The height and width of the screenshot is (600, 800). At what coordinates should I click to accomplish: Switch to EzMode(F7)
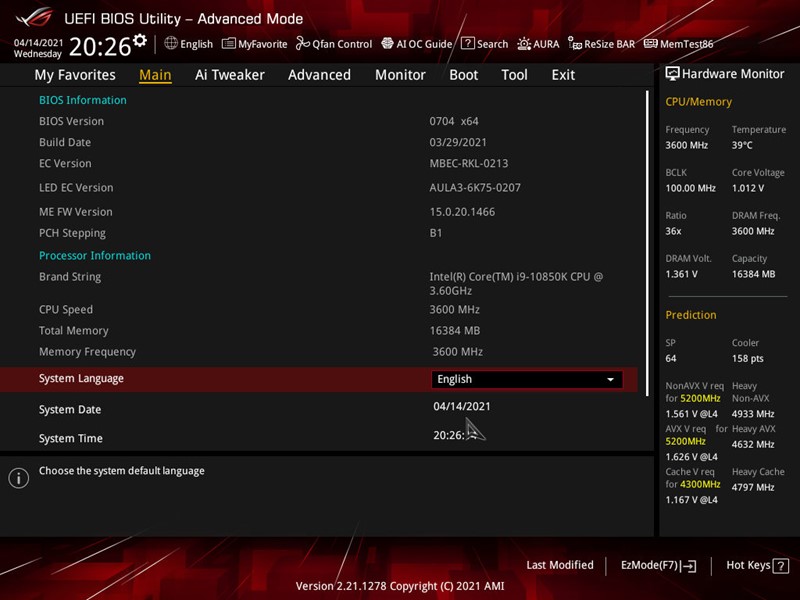click(658, 565)
